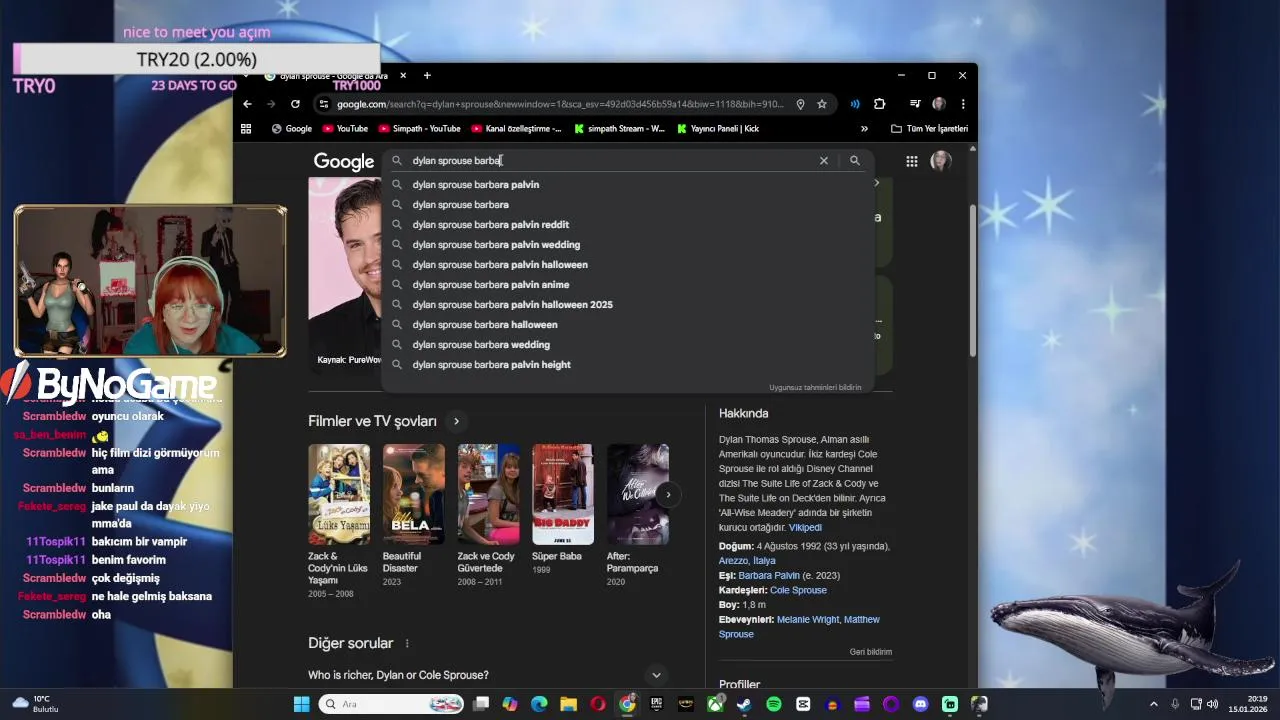Follow the Vikipedi link

805,528
